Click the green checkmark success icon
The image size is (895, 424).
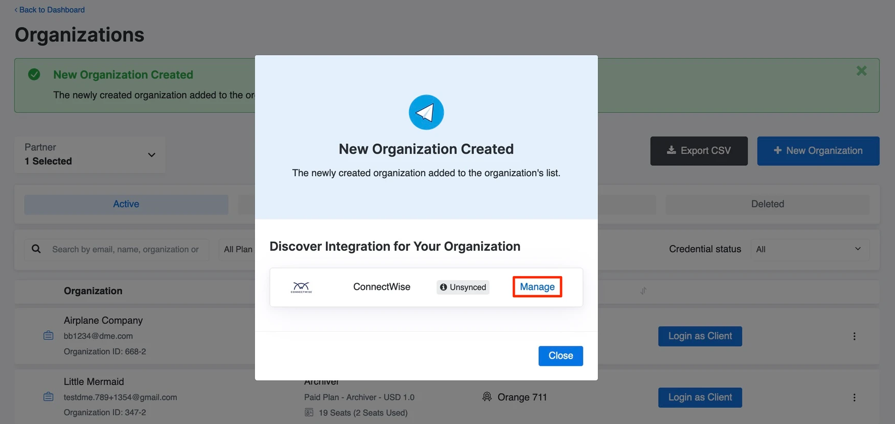coord(34,75)
